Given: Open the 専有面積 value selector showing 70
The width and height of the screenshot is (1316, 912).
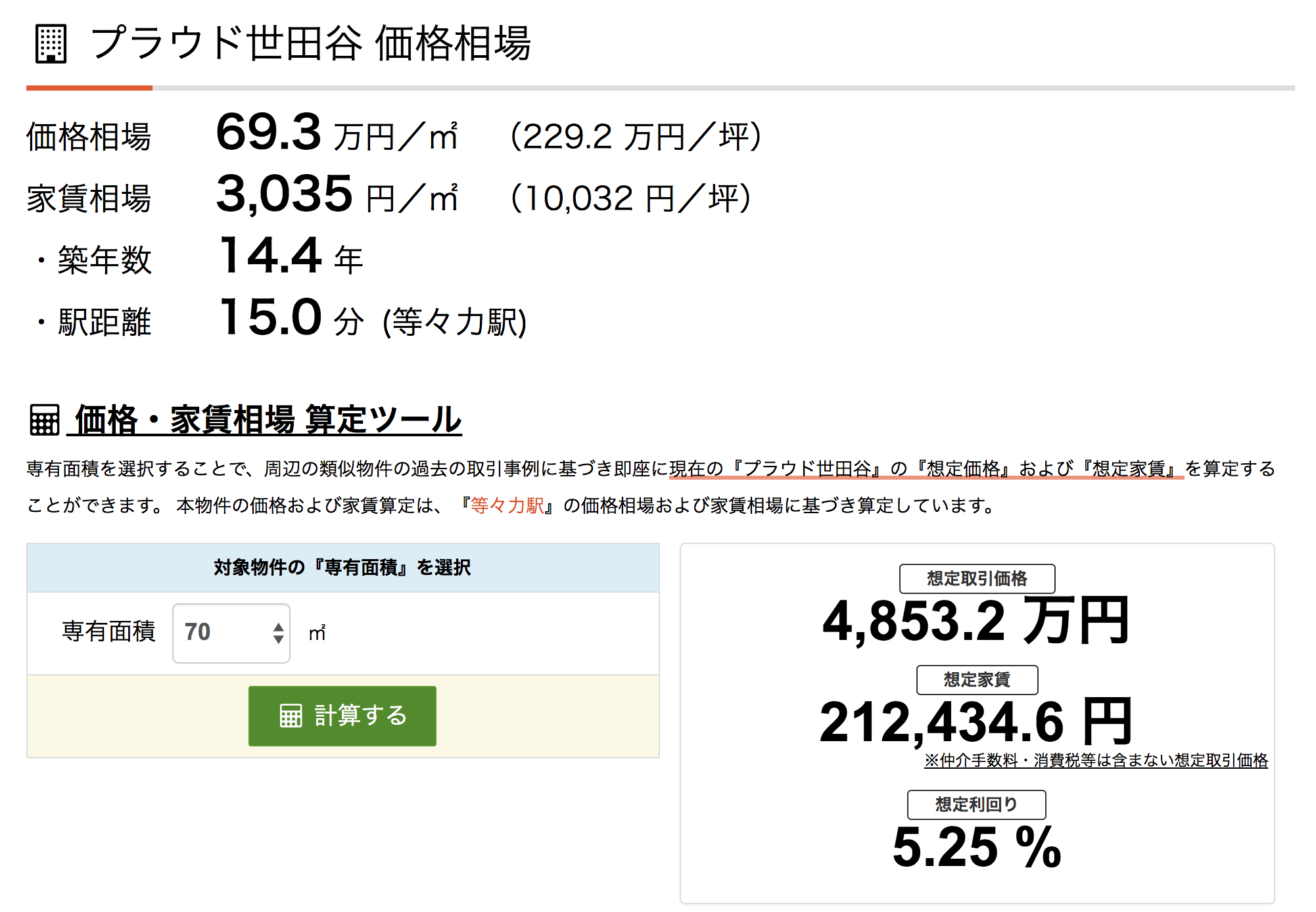Looking at the screenshot, I should [230, 632].
